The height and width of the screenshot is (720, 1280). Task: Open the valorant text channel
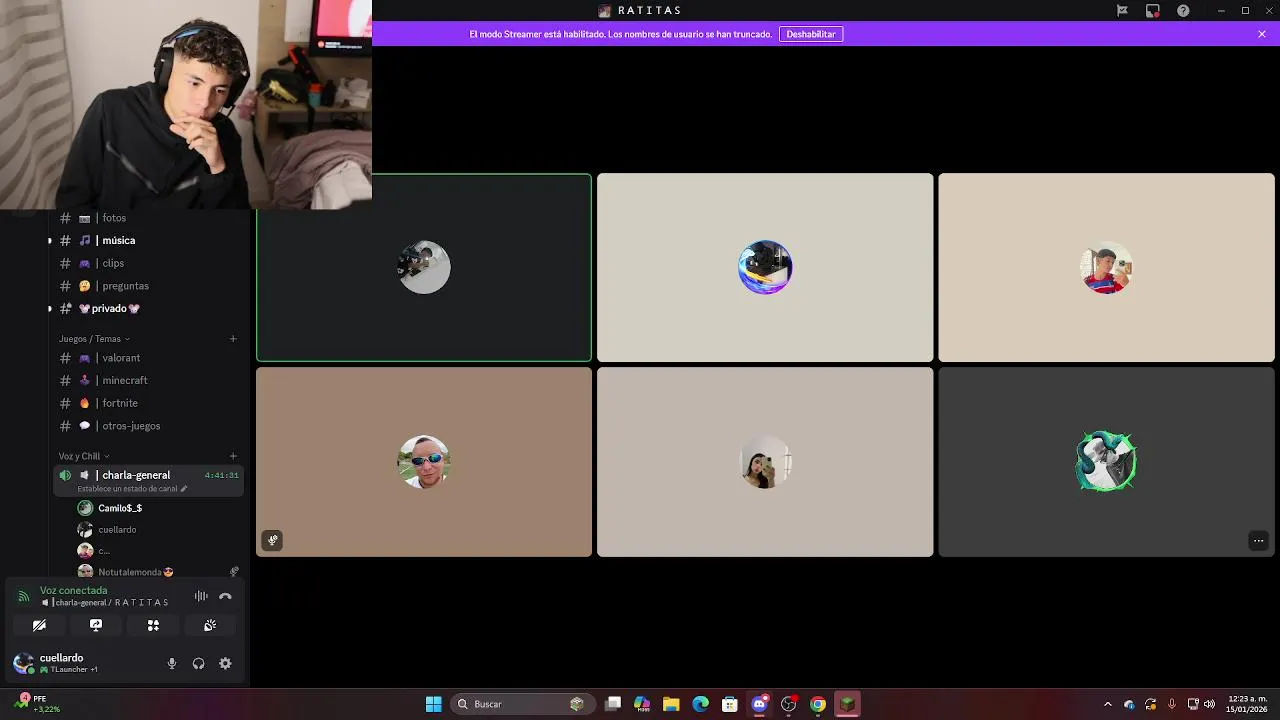[148, 358]
